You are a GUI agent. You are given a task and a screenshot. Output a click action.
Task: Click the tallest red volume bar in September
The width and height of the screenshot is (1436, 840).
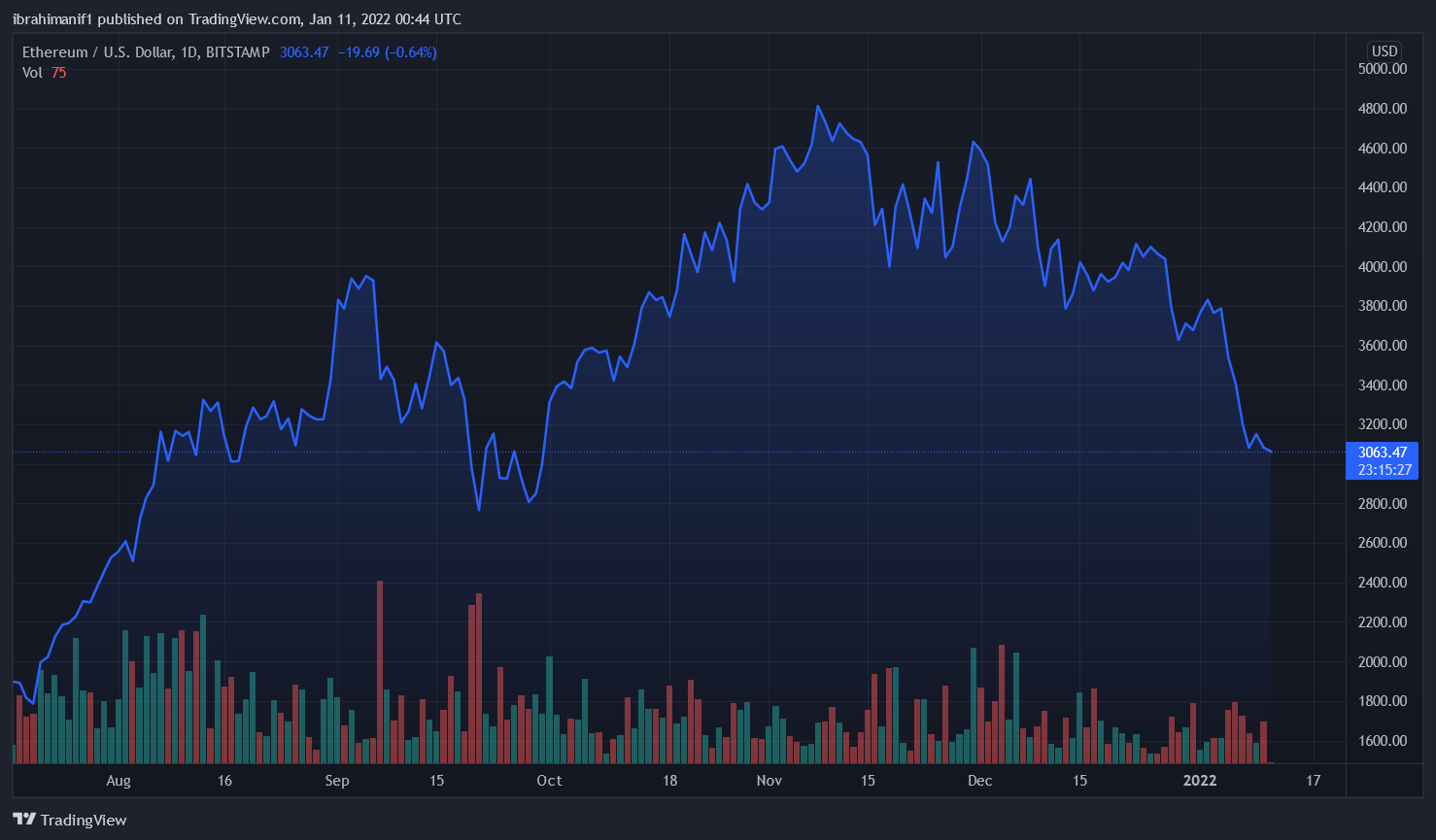(x=380, y=670)
